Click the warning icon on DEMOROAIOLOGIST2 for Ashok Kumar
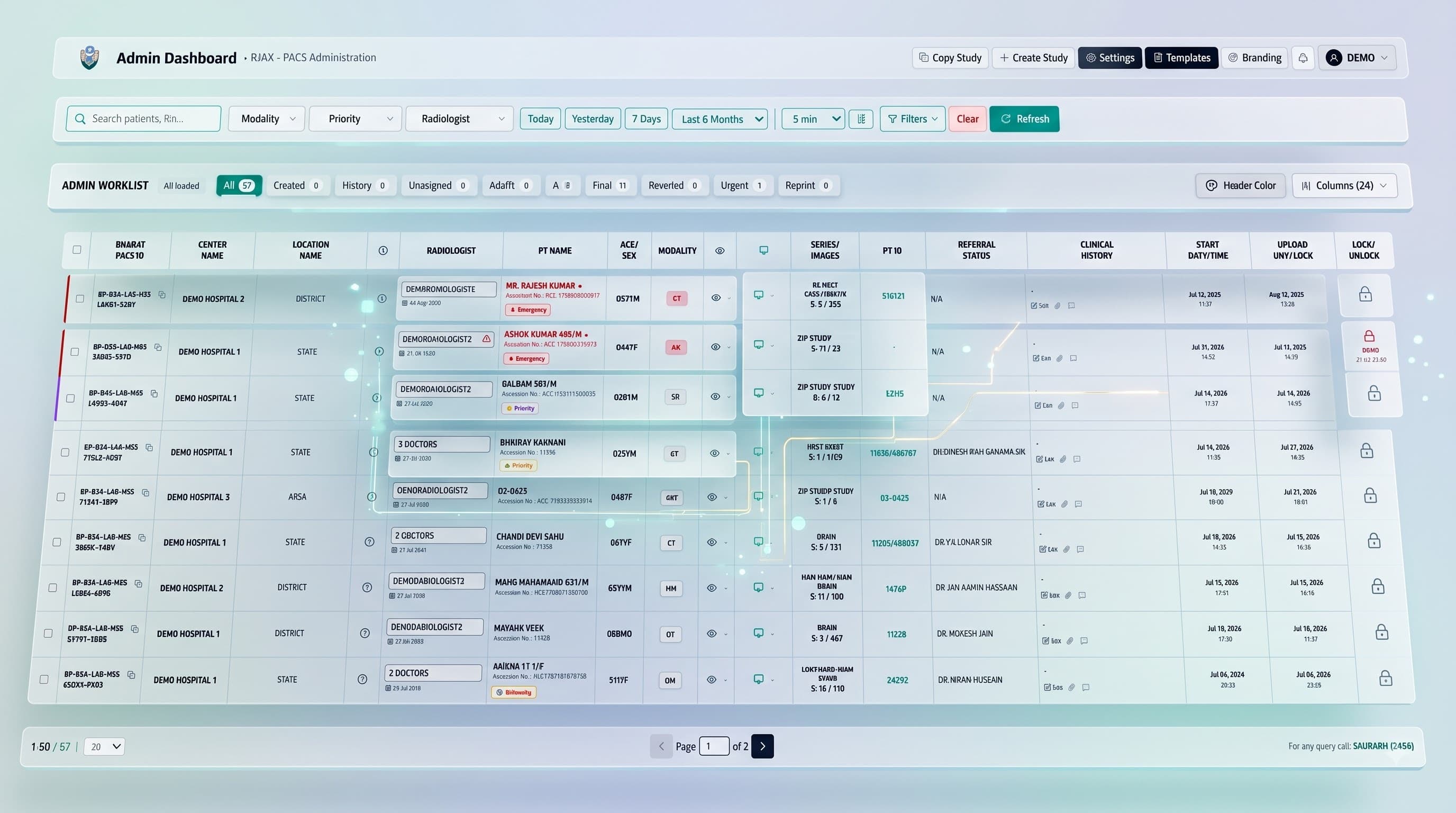This screenshot has width=1456, height=813. pos(487,339)
